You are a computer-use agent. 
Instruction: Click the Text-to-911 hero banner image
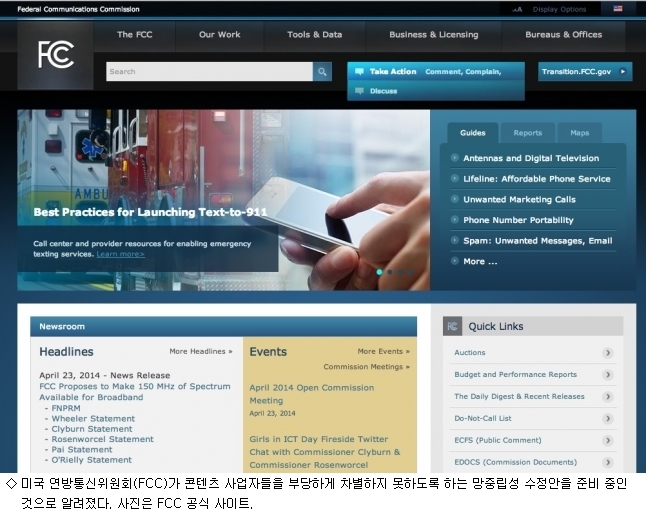click(224, 200)
